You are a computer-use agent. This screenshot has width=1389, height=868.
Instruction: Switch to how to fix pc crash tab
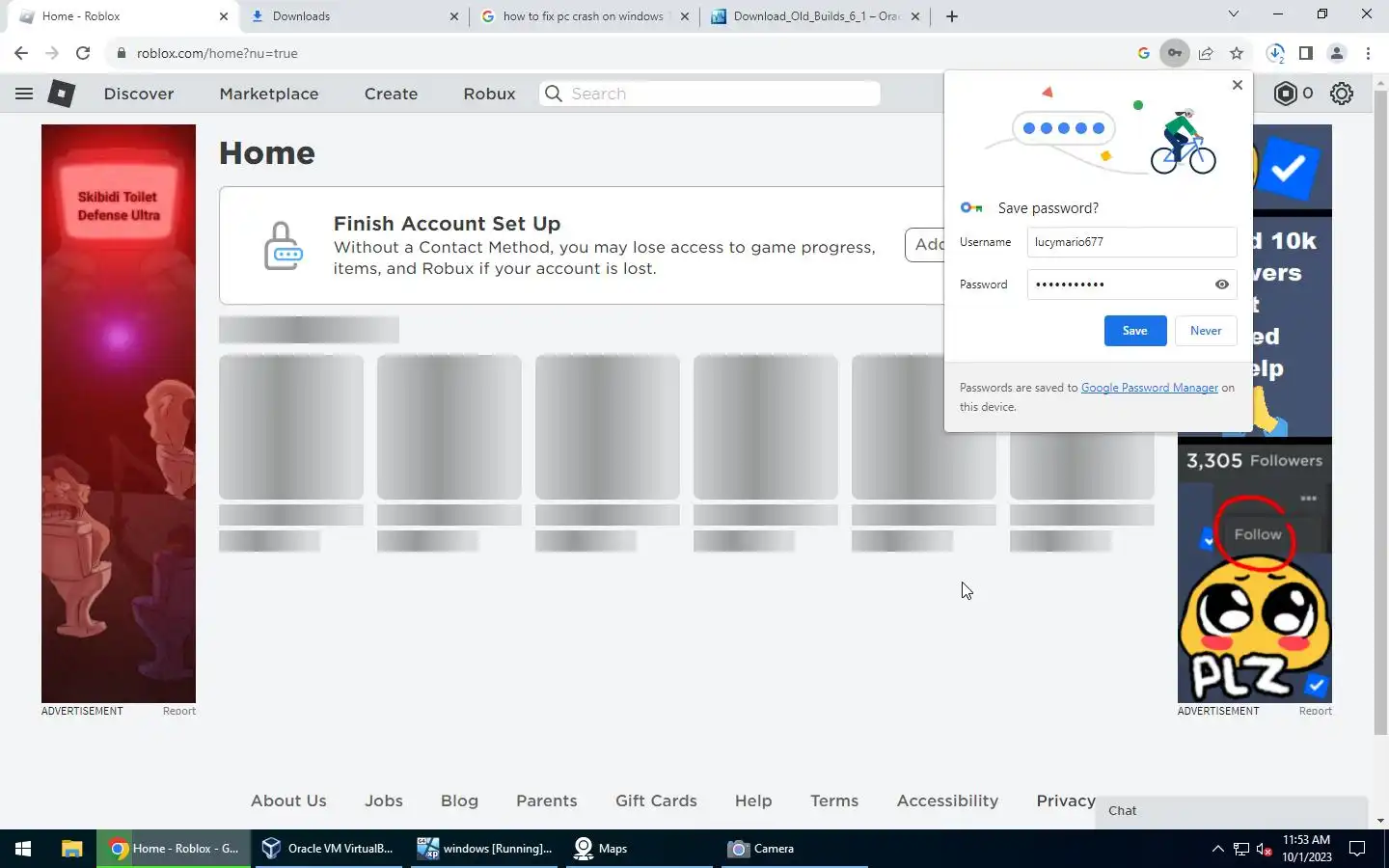(584, 16)
